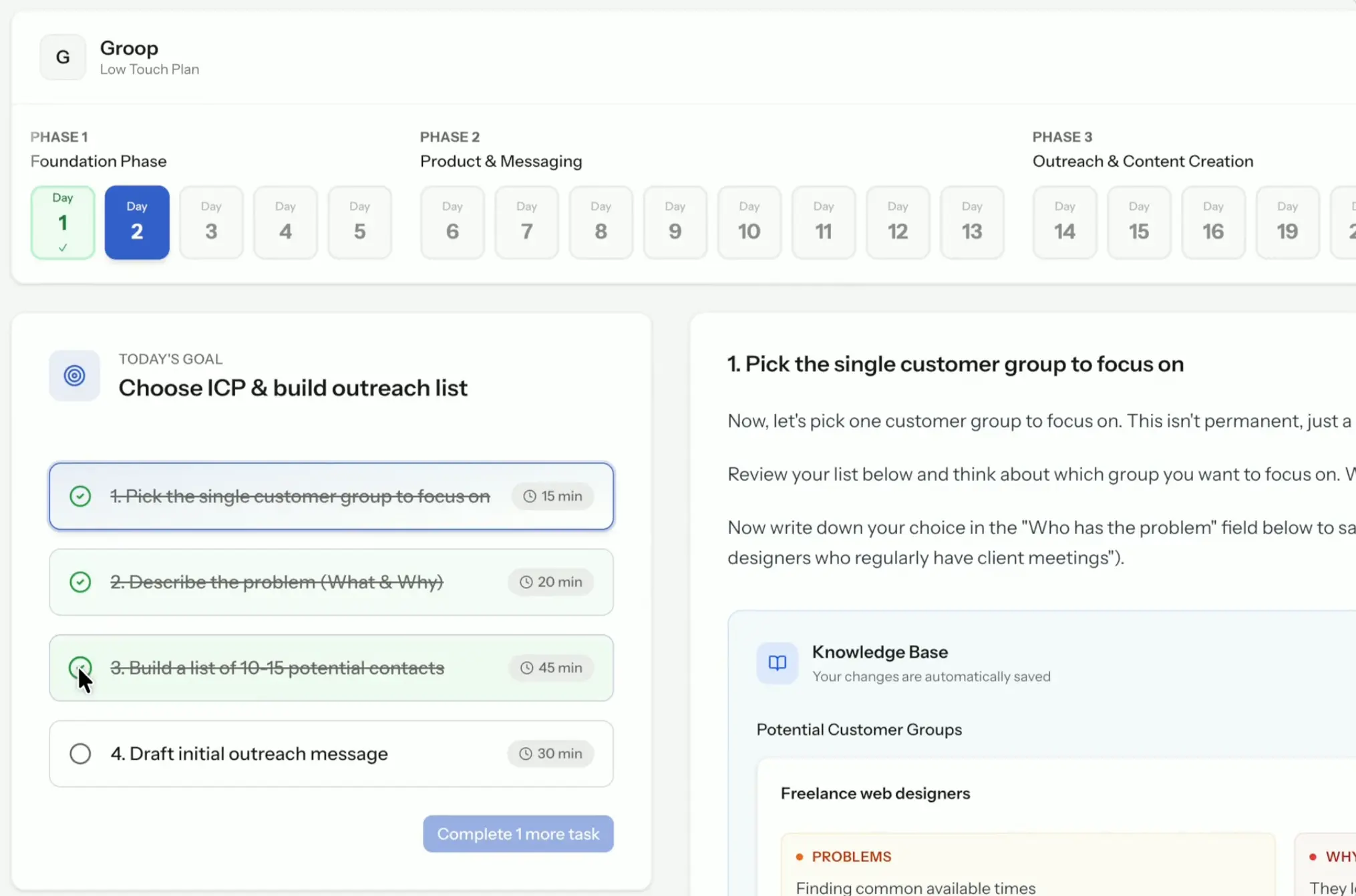The height and width of the screenshot is (896, 1356).
Task: Select the Draft initial outreach message task title
Action: (249, 754)
